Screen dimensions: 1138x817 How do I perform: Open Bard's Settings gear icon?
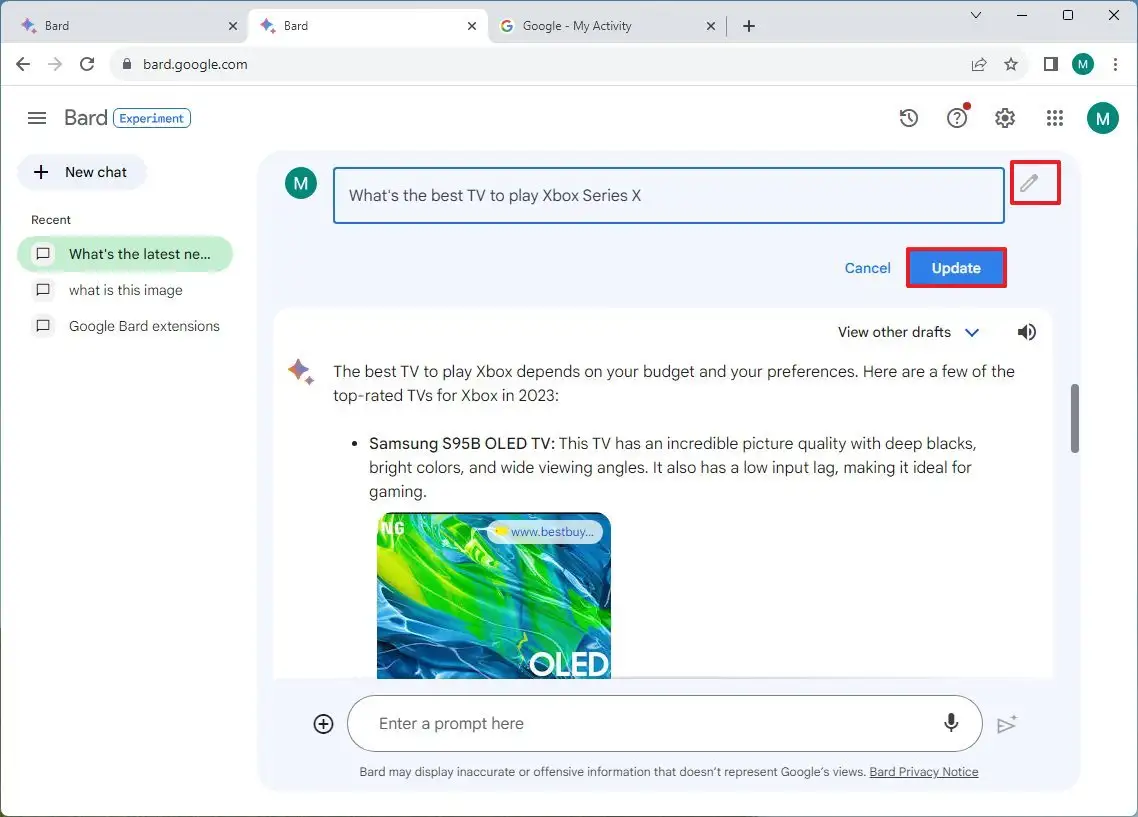tap(1005, 117)
